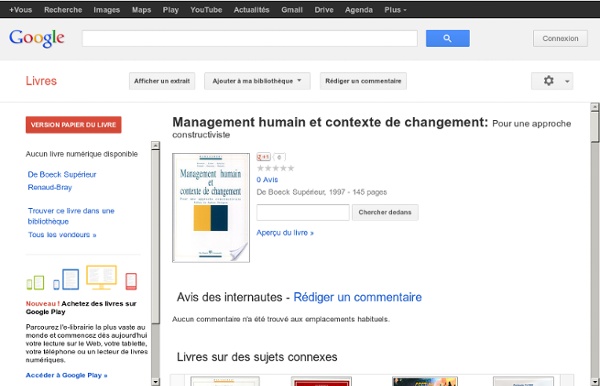Click the main Google search field
This screenshot has width=600, height=386.
[249, 39]
